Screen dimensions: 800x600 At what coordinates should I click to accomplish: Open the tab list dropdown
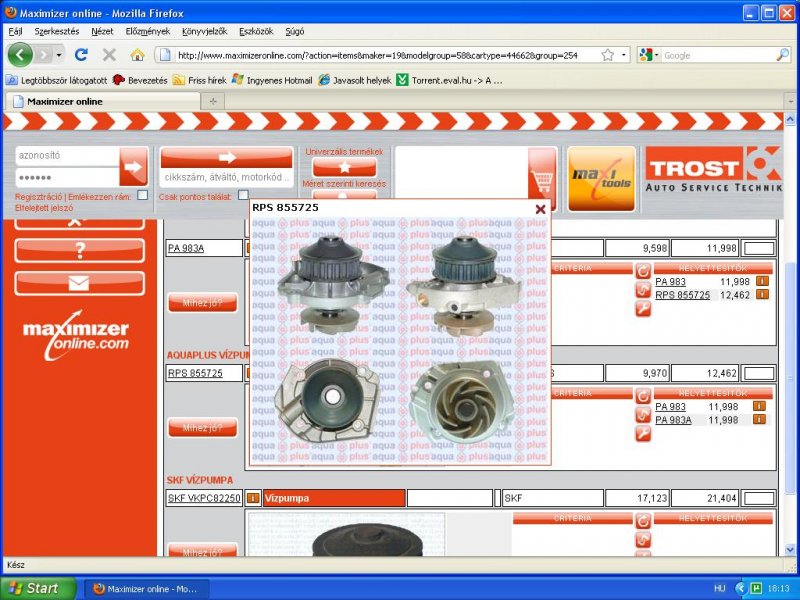pos(790,102)
